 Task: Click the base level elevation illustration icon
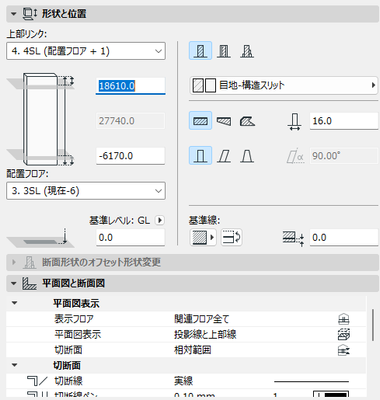pyautogui.click(x=40, y=238)
